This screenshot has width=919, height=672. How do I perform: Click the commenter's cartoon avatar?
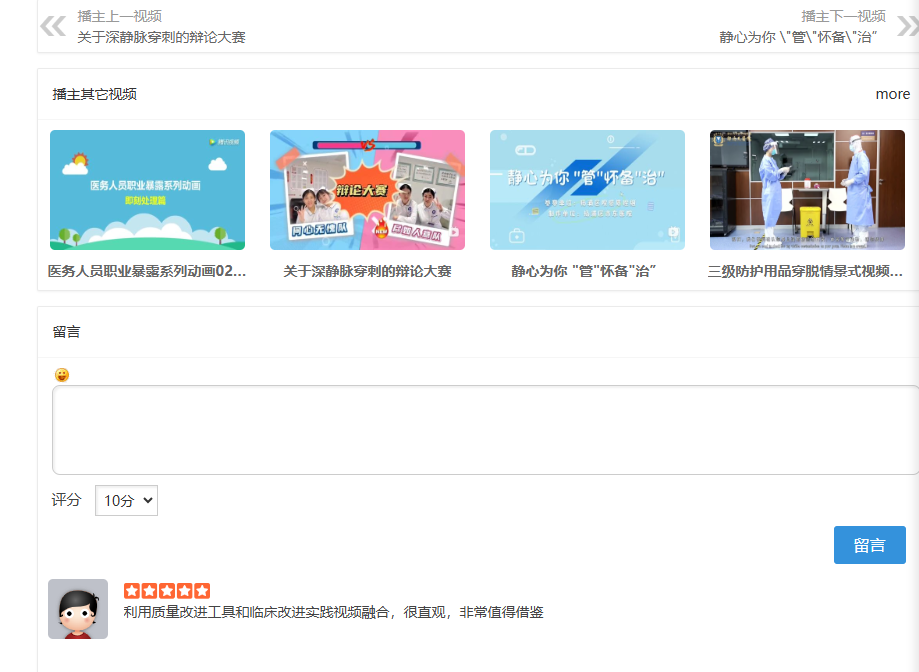[76, 608]
